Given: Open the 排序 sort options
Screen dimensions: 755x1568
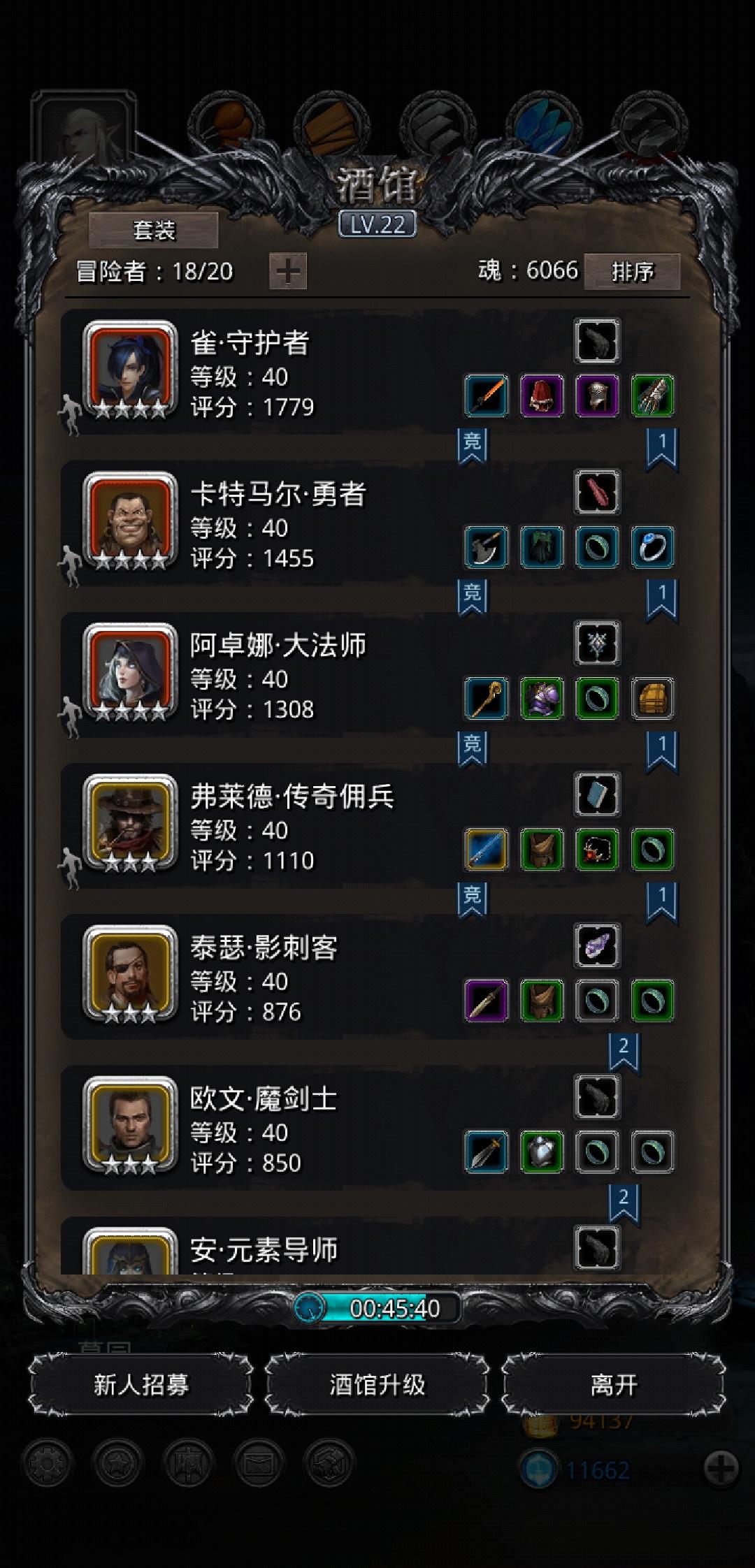Looking at the screenshot, I should click(x=632, y=271).
